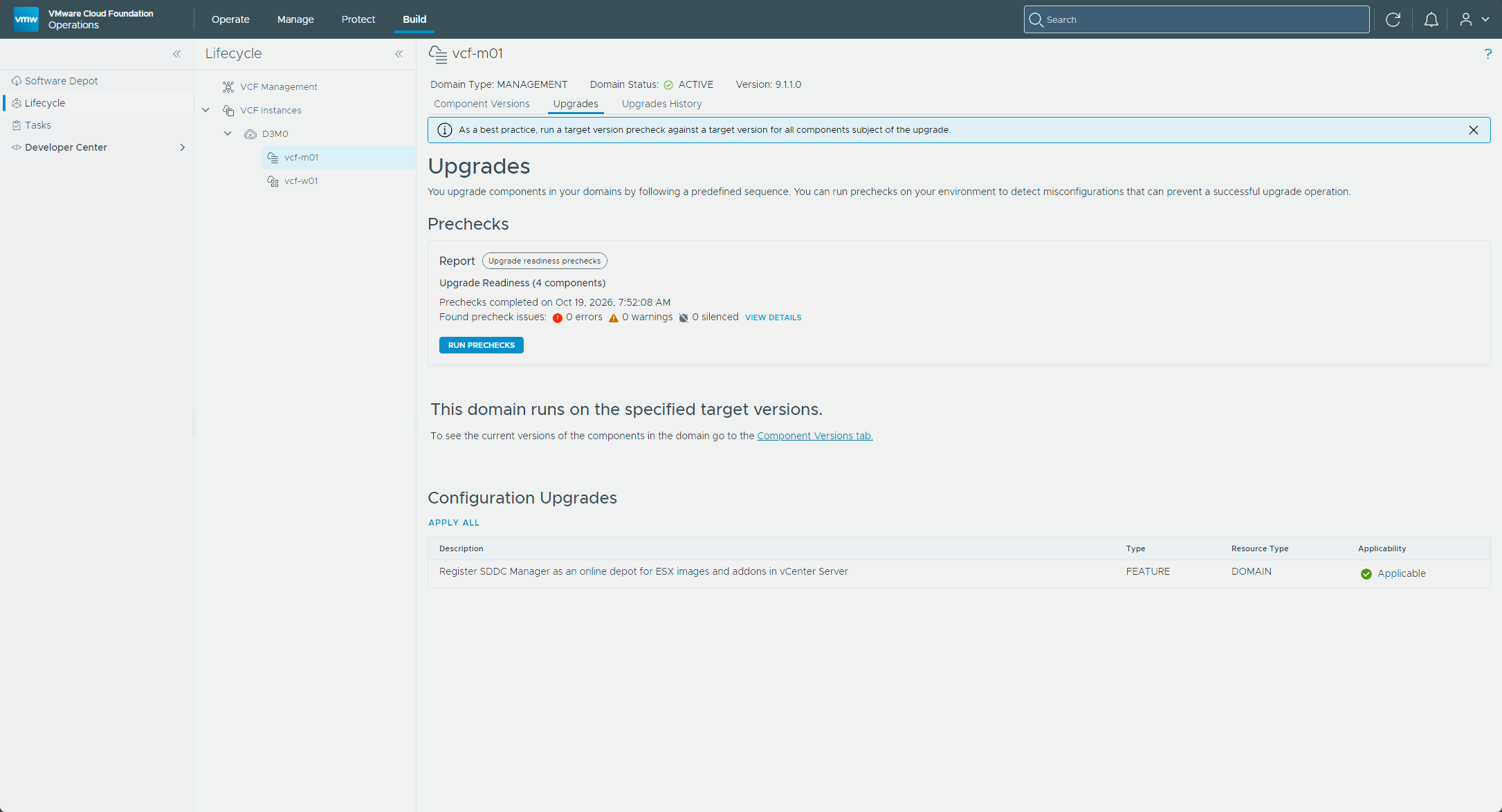Open the user account icon
1502x812 pixels.
[x=1465, y=19]
